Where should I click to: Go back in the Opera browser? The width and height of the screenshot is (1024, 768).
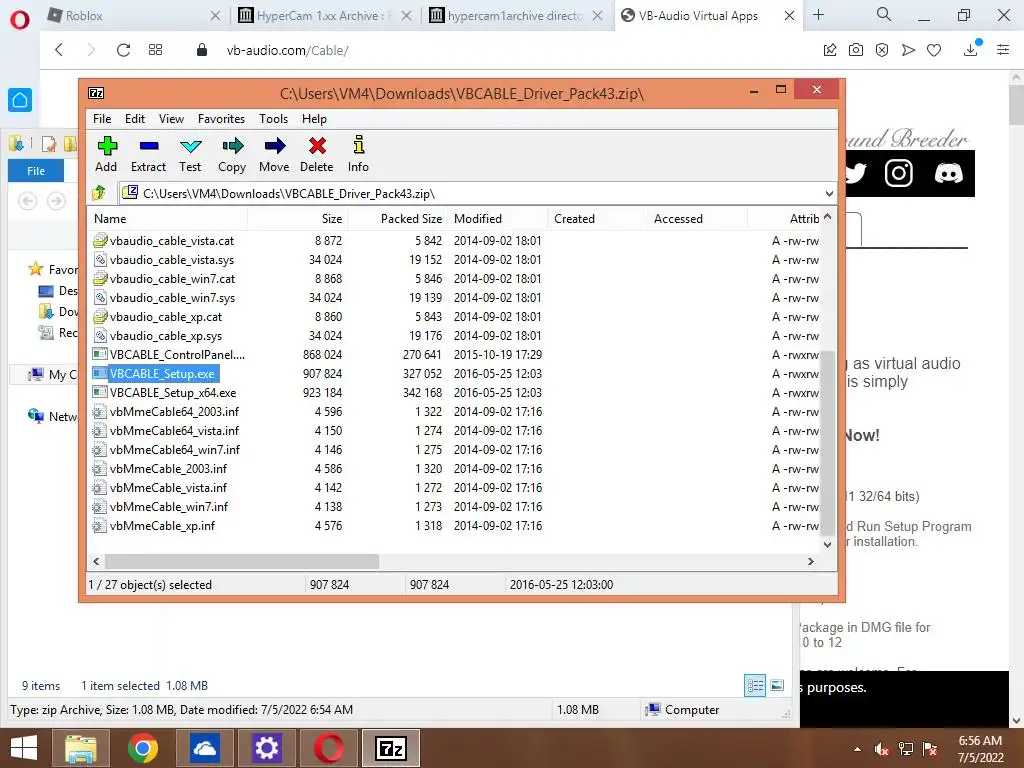point(59,50)
